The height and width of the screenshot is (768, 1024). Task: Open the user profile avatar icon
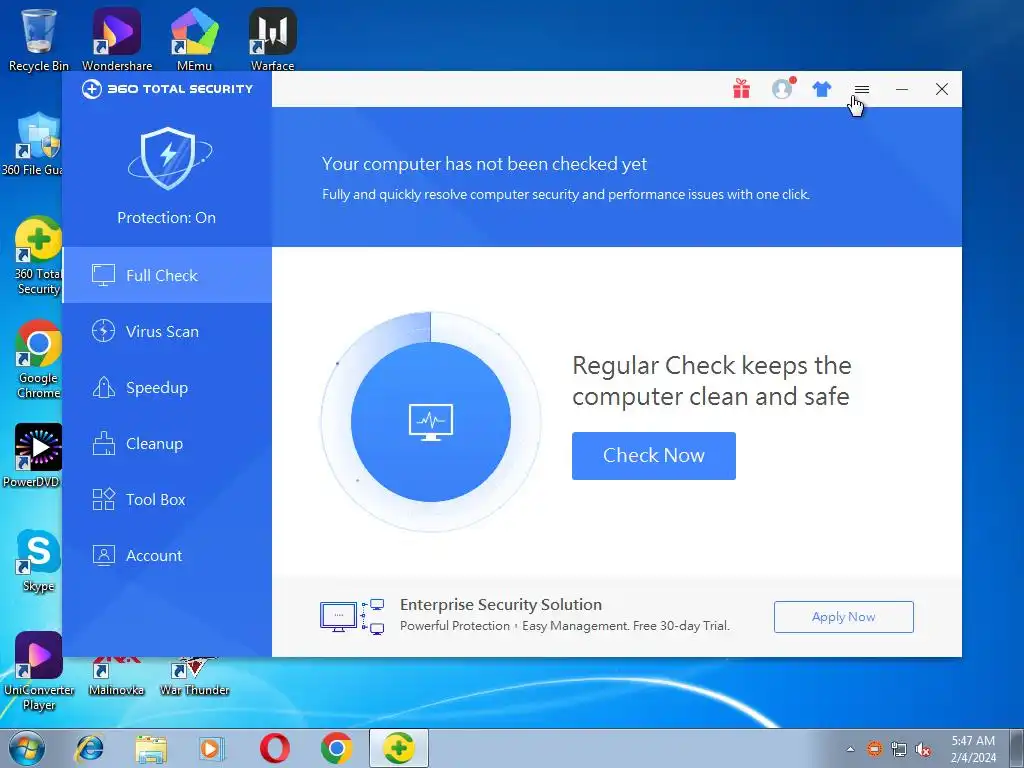click(x=782, y=89)
